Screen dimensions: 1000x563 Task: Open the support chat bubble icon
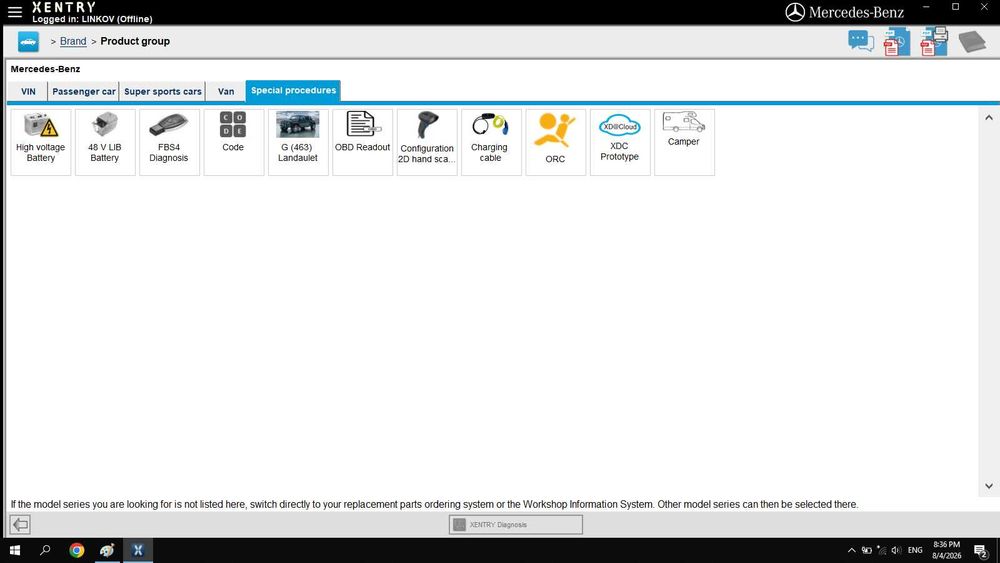tap(860, 41)
